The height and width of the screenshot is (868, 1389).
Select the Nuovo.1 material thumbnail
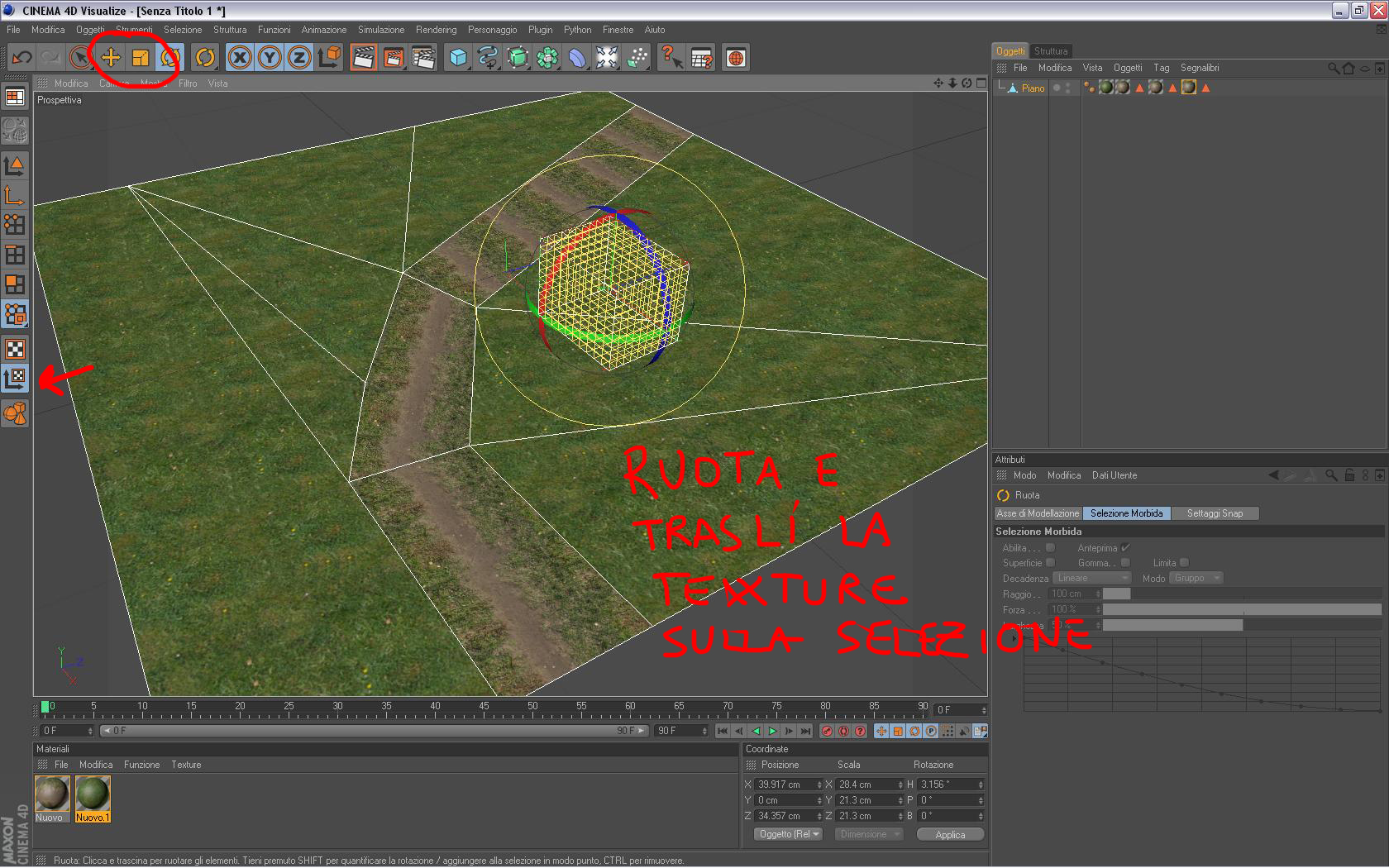93,799
